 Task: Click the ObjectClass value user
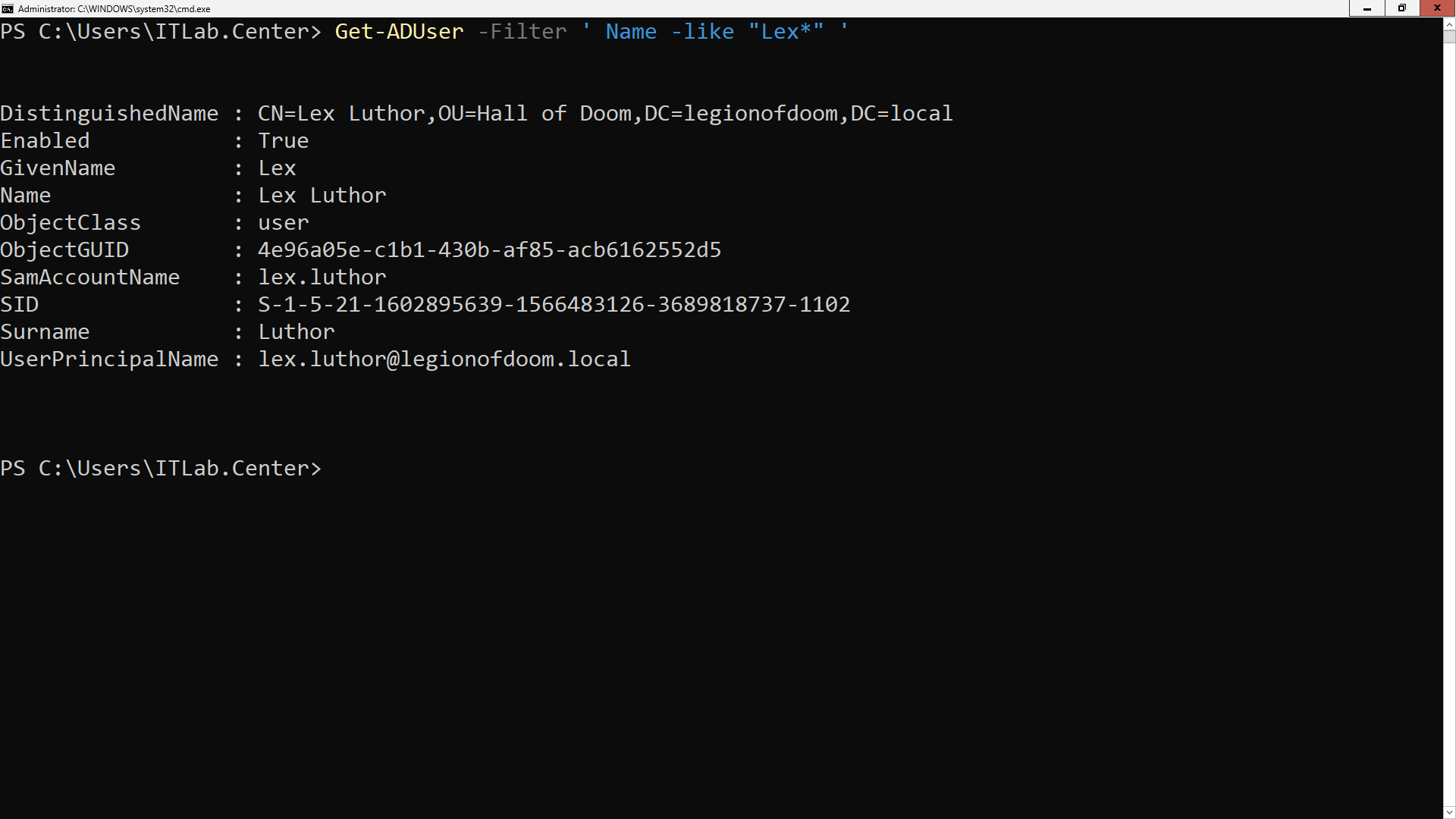[283, 223]
